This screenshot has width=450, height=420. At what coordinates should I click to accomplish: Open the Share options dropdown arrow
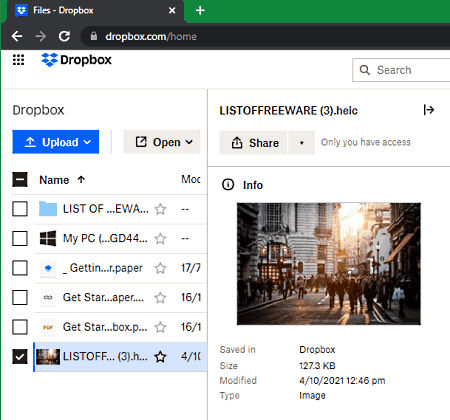click(x=301, y=143)
